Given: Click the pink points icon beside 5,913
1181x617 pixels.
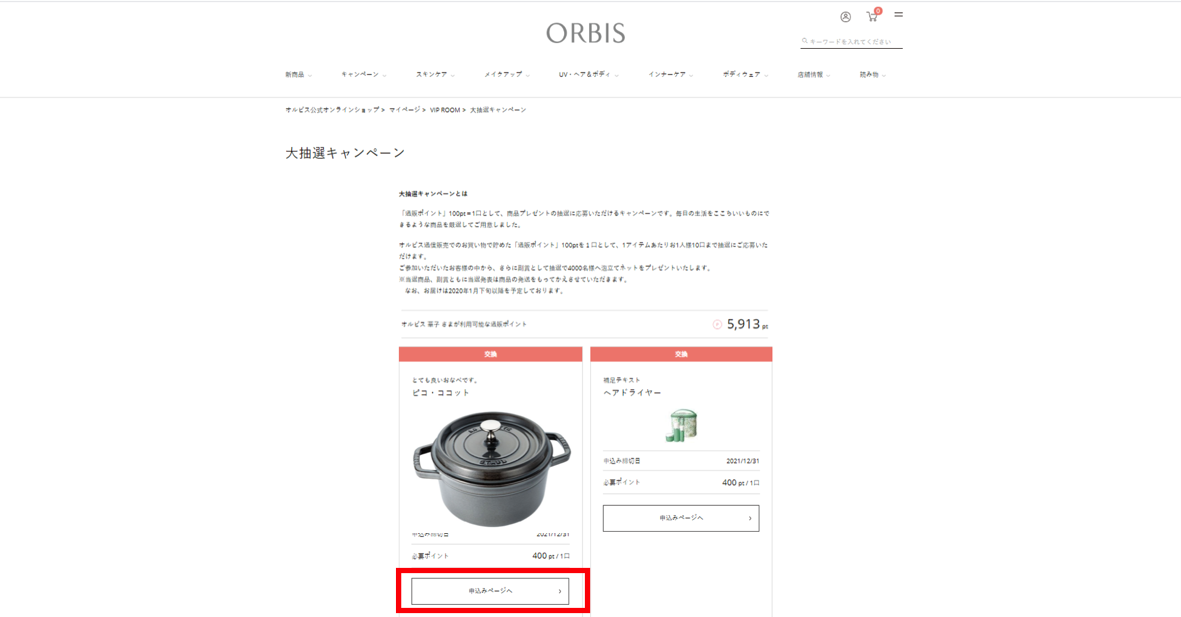Looking at the screenshot, I should (717, 325).
